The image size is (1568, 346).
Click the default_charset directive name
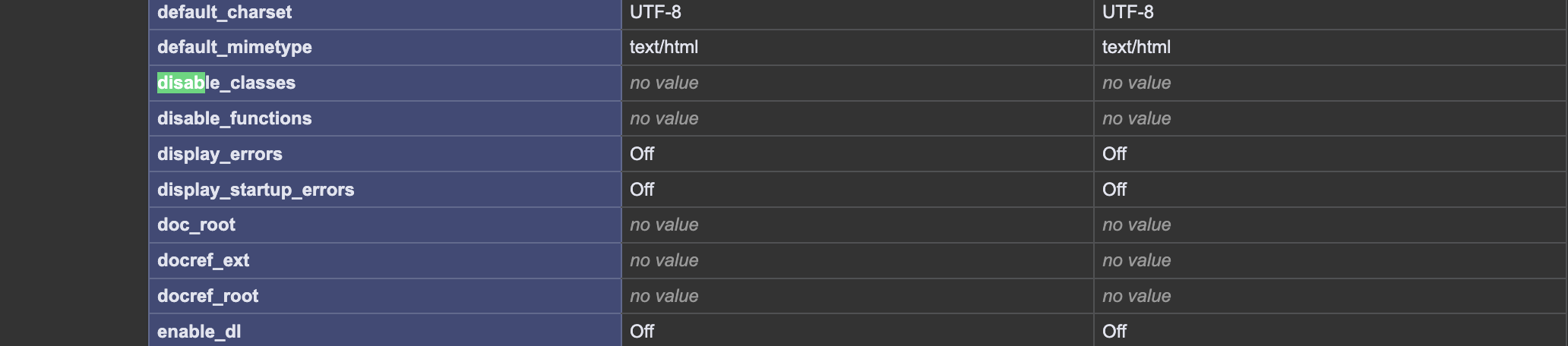(x=224, y=12)
